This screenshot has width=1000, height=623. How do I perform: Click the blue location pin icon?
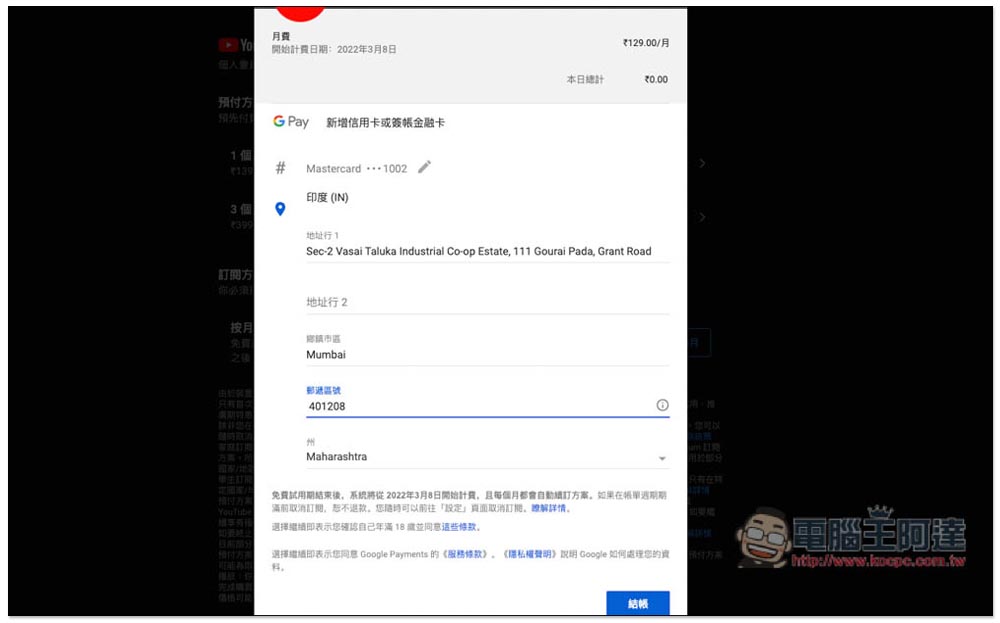click(280, 209)
